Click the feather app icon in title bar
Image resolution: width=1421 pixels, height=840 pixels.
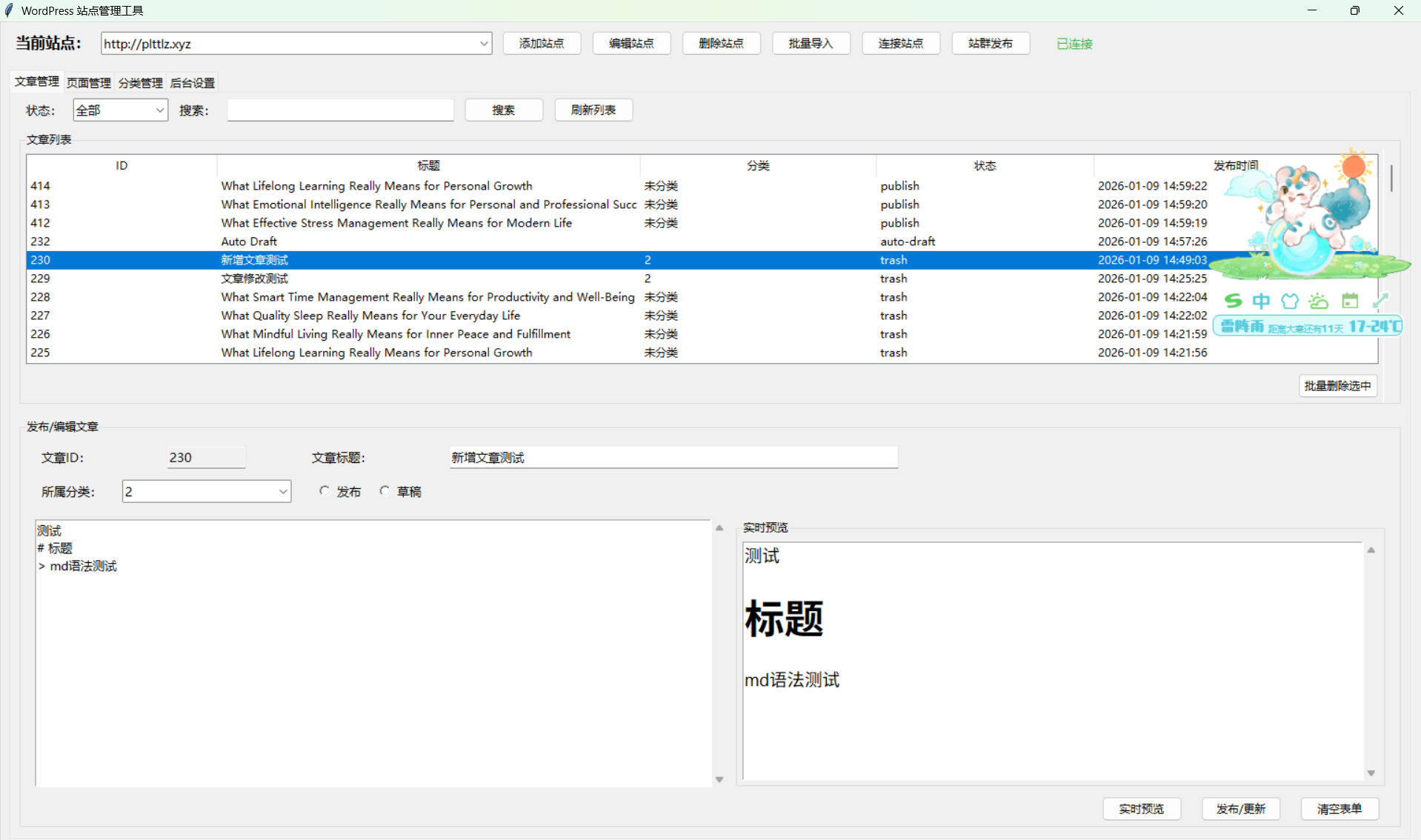(10, 10)
